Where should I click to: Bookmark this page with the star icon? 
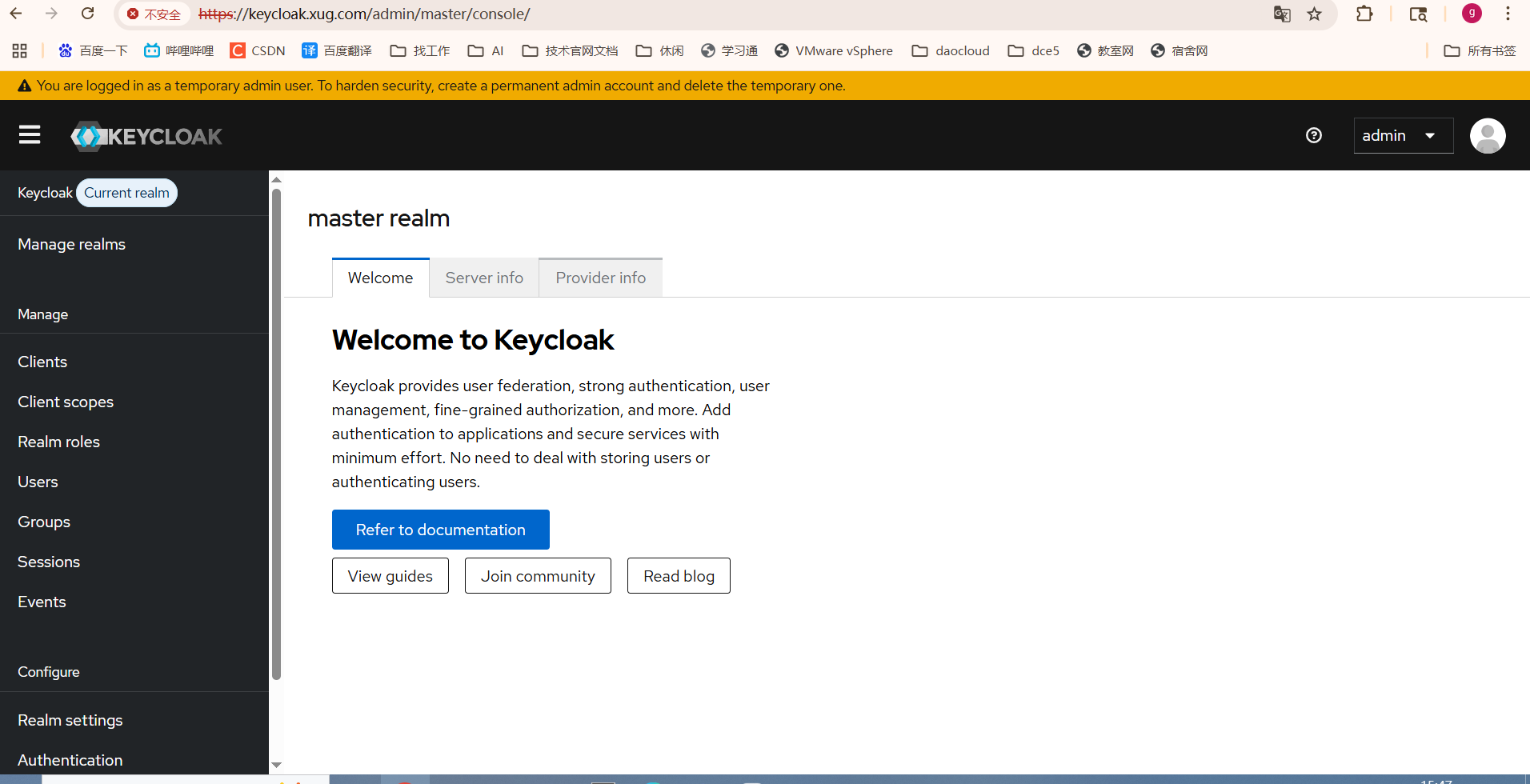point(1314,14)
